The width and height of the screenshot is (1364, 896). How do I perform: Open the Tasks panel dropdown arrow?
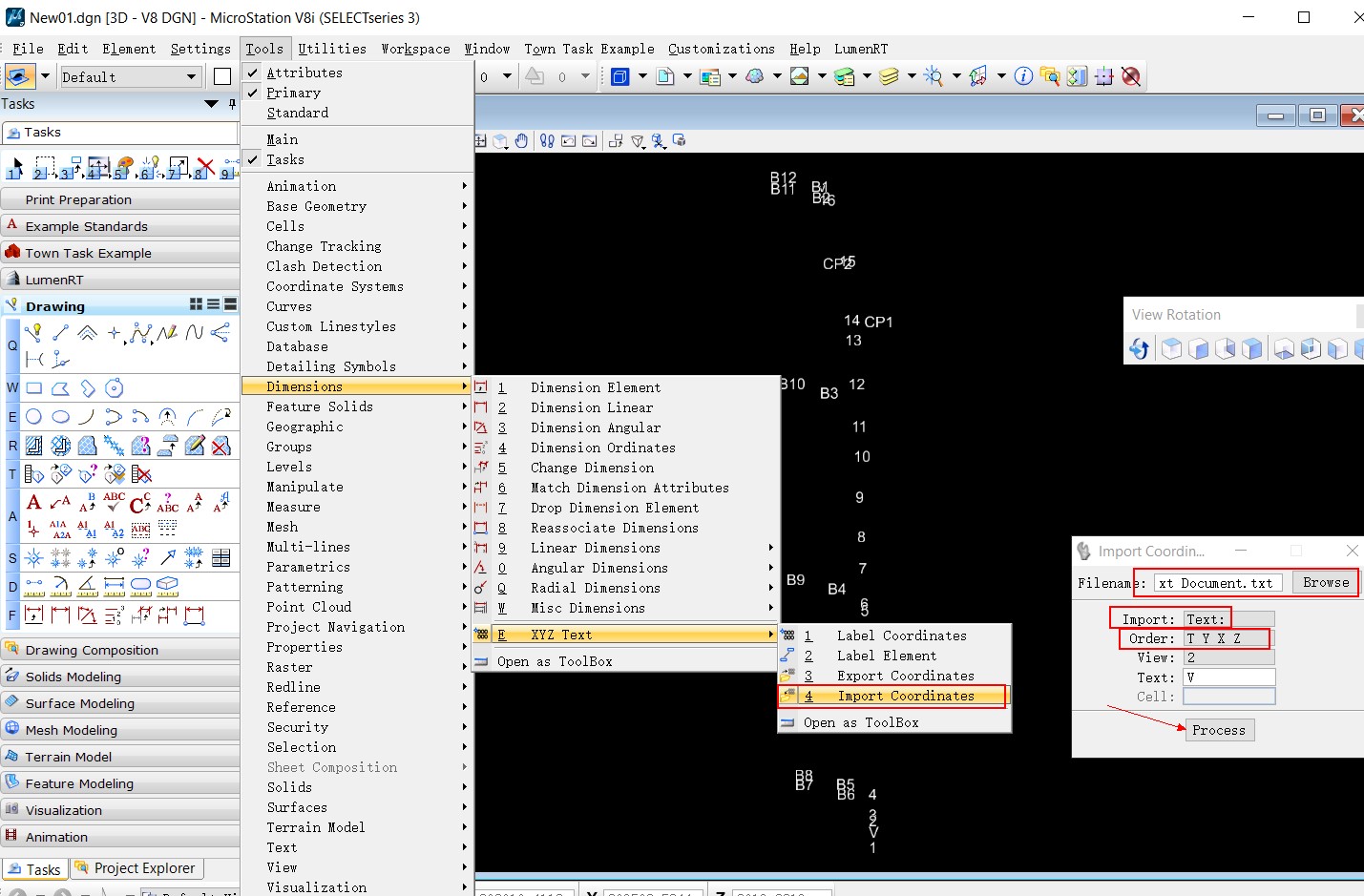(x=211, y=104)
